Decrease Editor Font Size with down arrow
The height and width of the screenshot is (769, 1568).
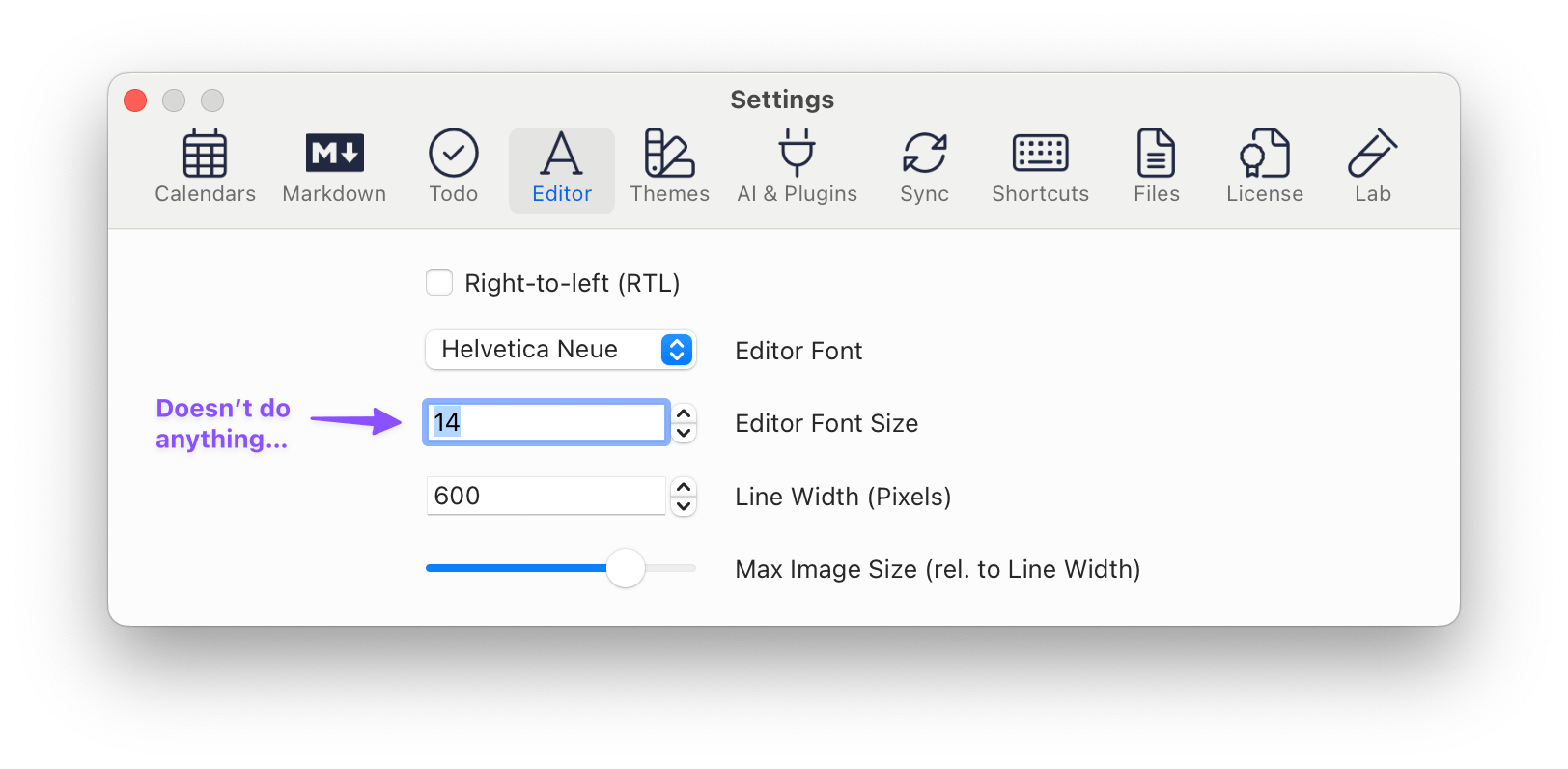(684, 432)
